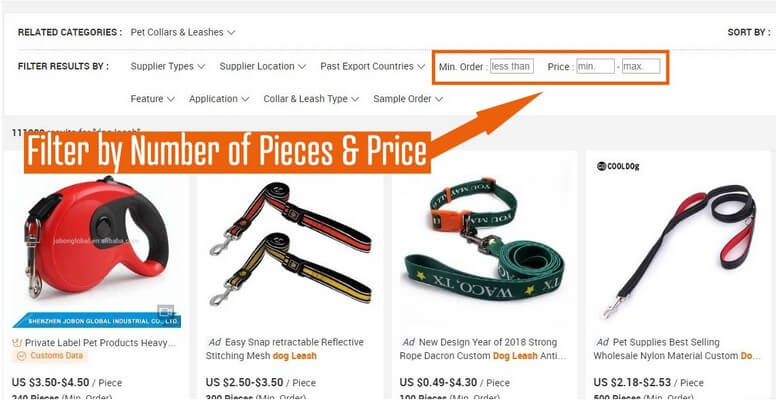Open the Sample Order filter
The height and width of the screenshot is (400, 776).
(408, 99)
